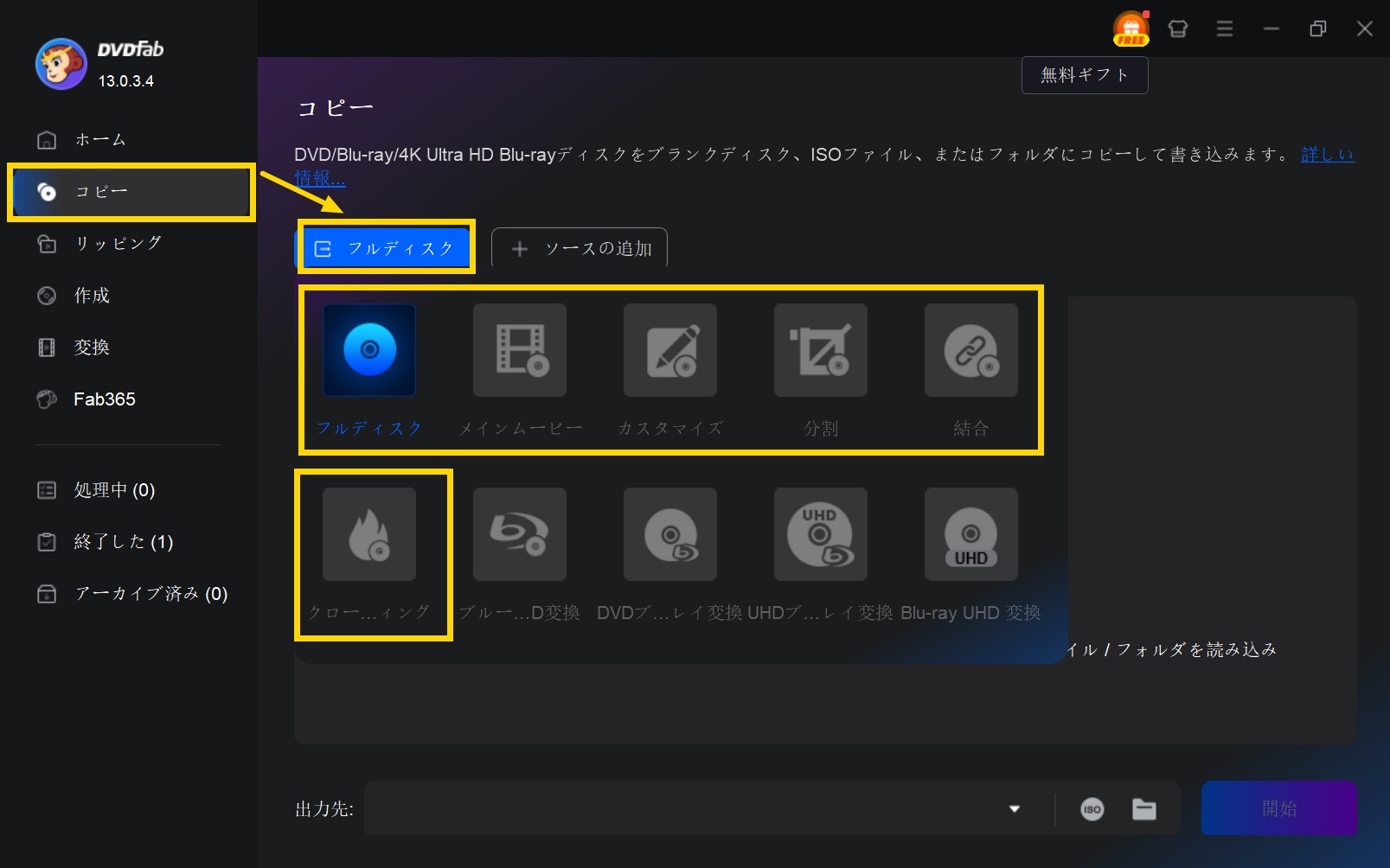Select the Merge (結合) mode icon

click(x=971, y=350)
